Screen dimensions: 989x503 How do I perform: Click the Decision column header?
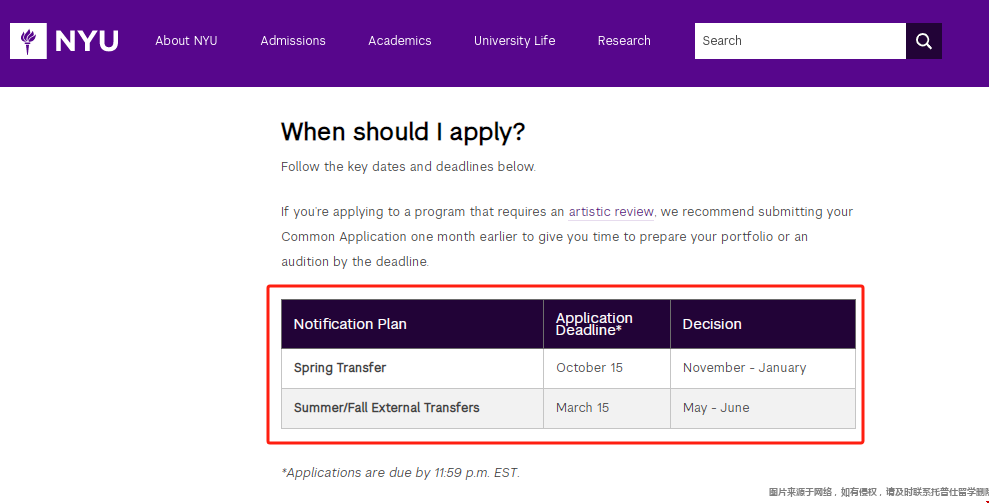tap(712, 324)
